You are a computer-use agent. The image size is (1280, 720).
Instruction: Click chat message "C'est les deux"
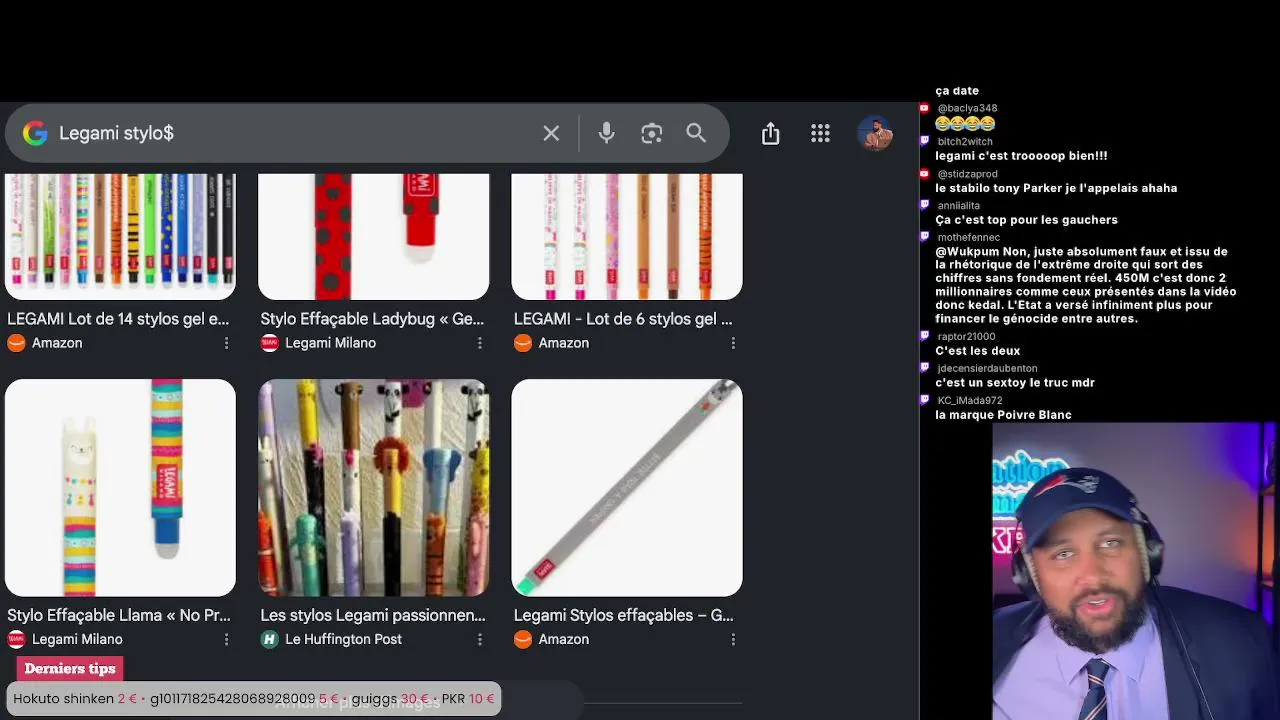coord(978,351)
